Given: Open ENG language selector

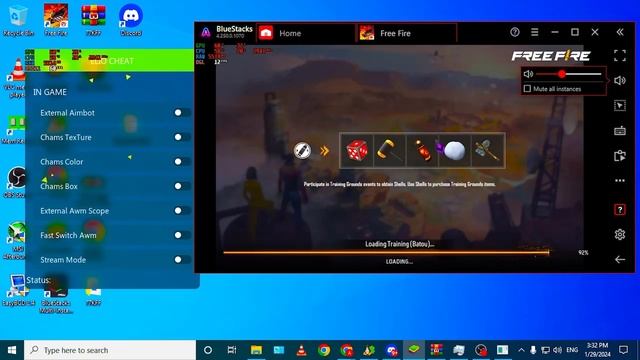Looking at the screenshot, I should coord(572,350).
